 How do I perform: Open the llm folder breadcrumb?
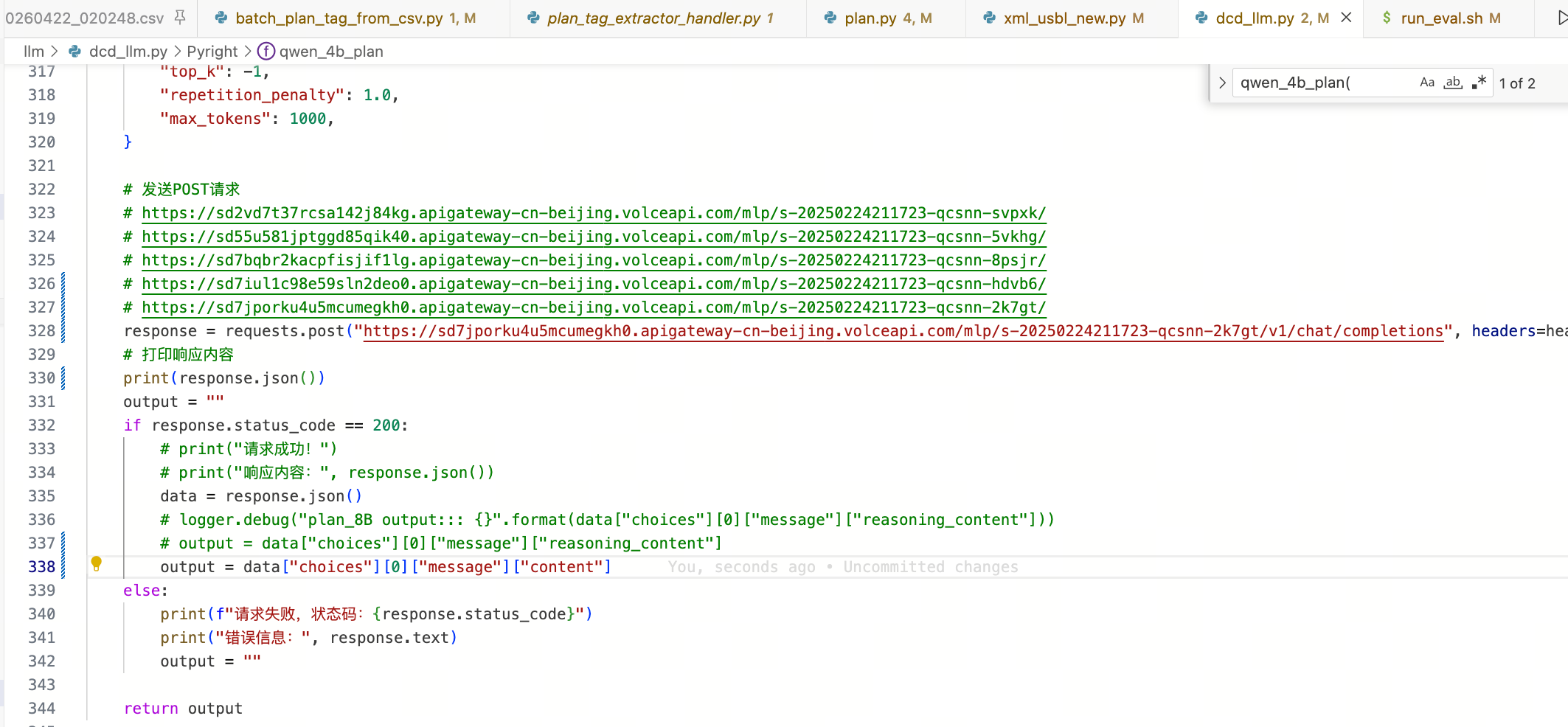click(33, 52)
